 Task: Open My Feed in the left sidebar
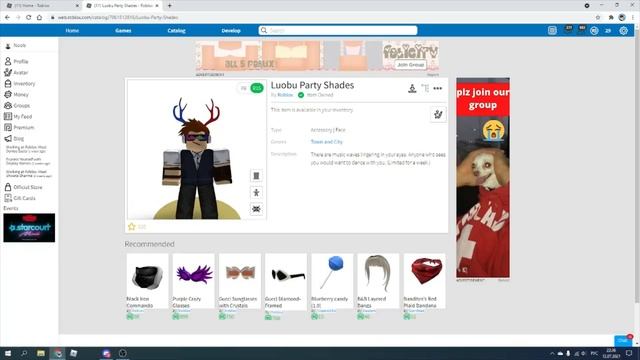click(18, 116)
